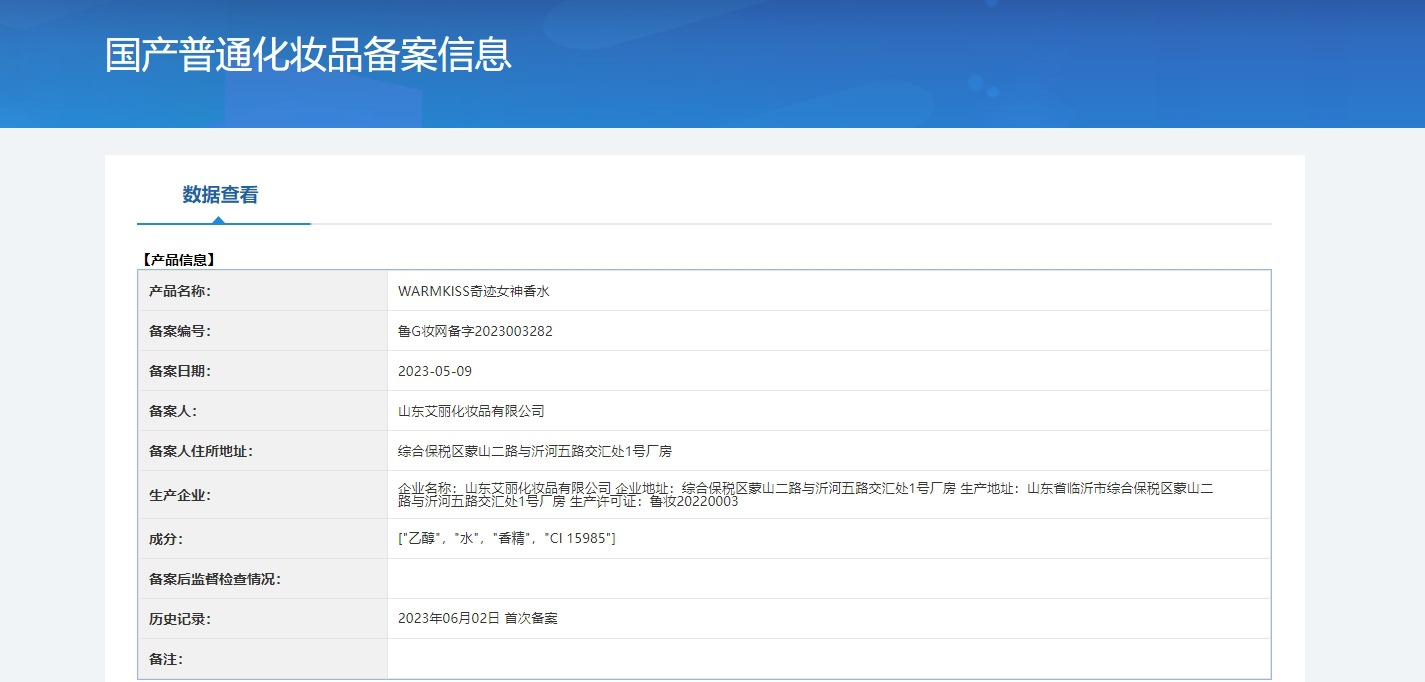Select history entry 2023年06月02日 首次备案
Screen dimensions: 1425x682
[x=478, y=619]
